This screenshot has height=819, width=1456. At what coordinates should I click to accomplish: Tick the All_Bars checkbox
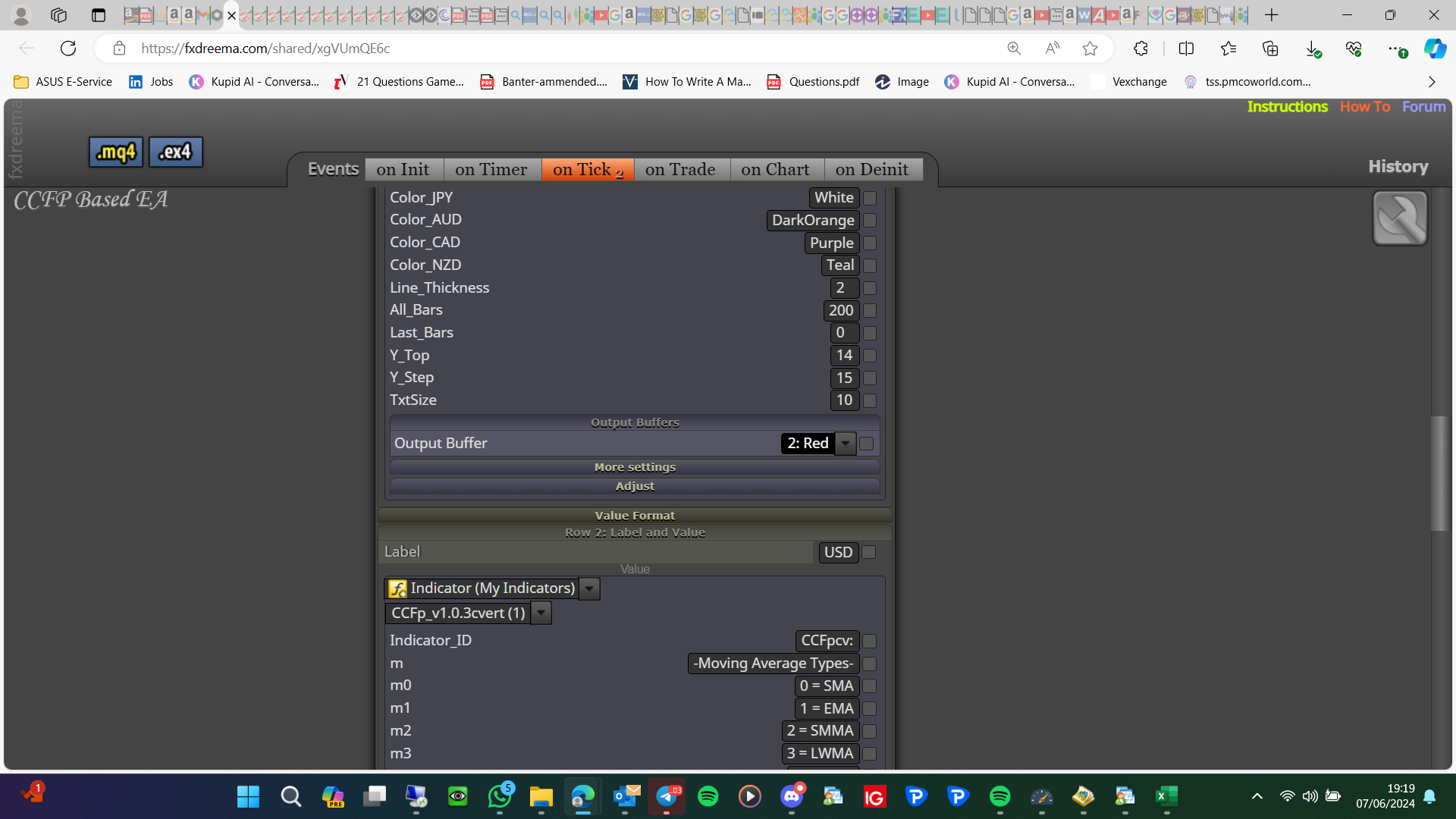tap(870, 311)
